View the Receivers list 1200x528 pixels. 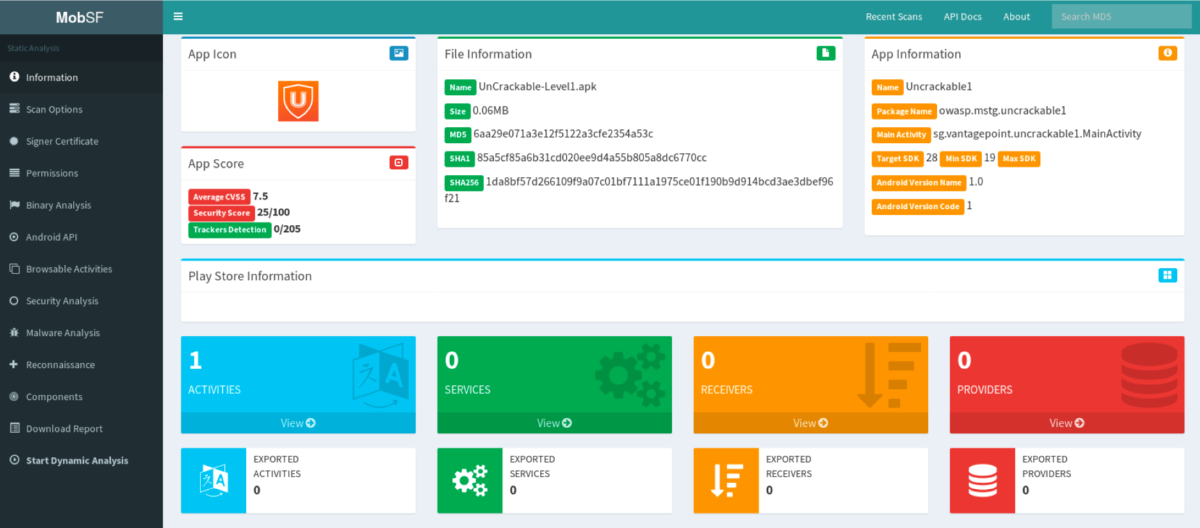[811, 423]
